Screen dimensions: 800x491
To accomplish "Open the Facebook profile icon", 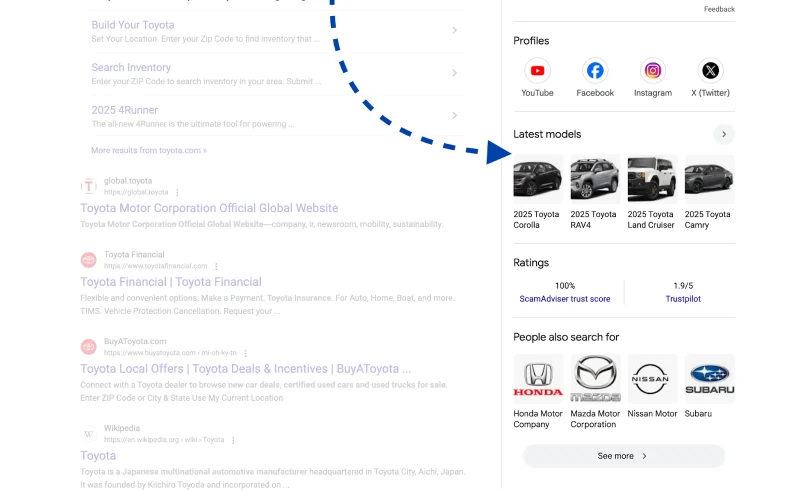I will (x=595, y=70).
